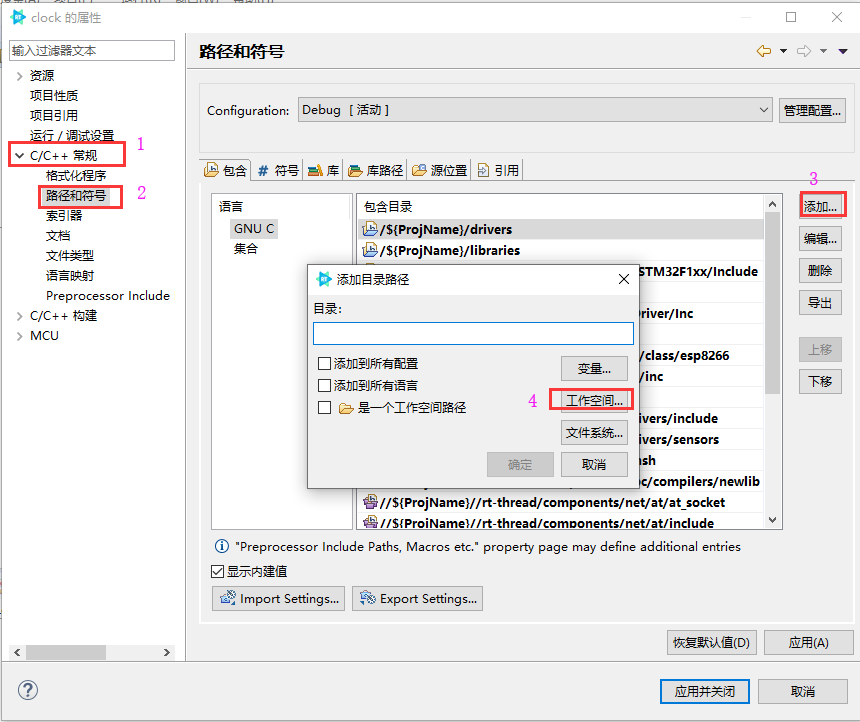The image size is (860, 722).
Task: Click 取消 in 添加目录路径 dialog
Action: point(594,465)
